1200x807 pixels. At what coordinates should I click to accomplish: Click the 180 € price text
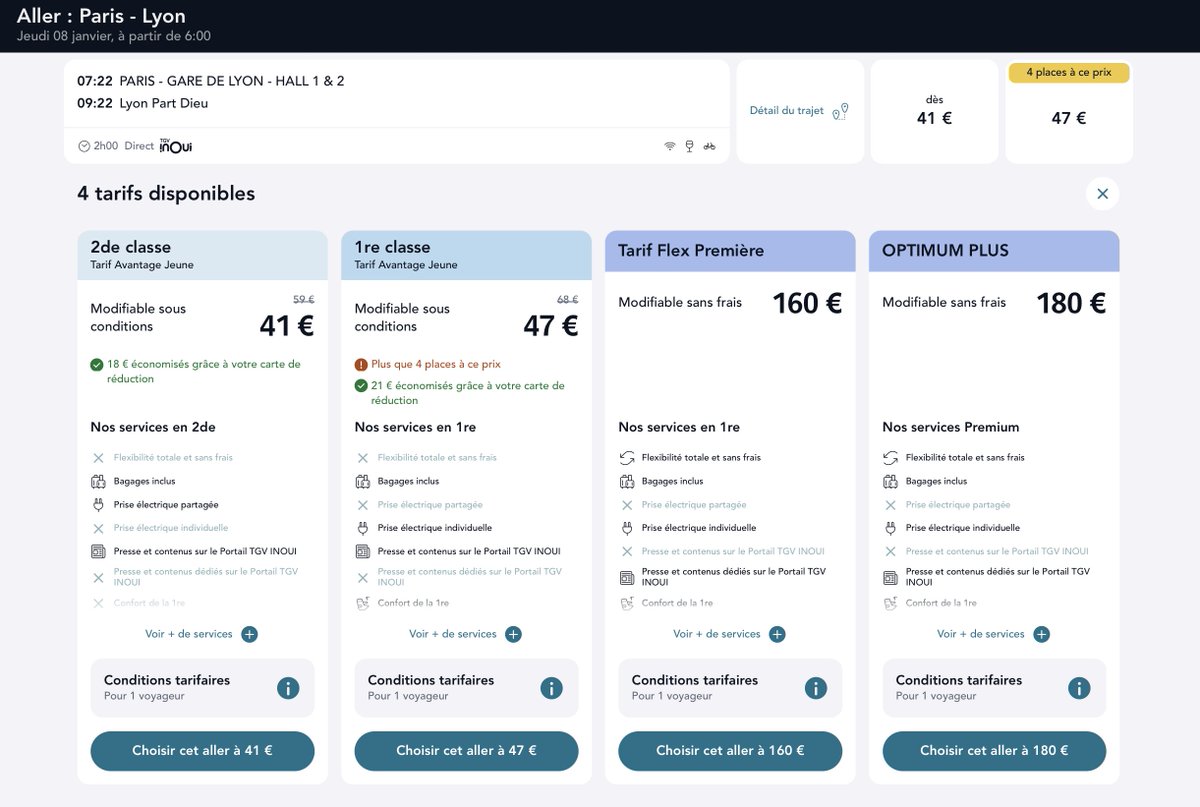click(1072, 303)
